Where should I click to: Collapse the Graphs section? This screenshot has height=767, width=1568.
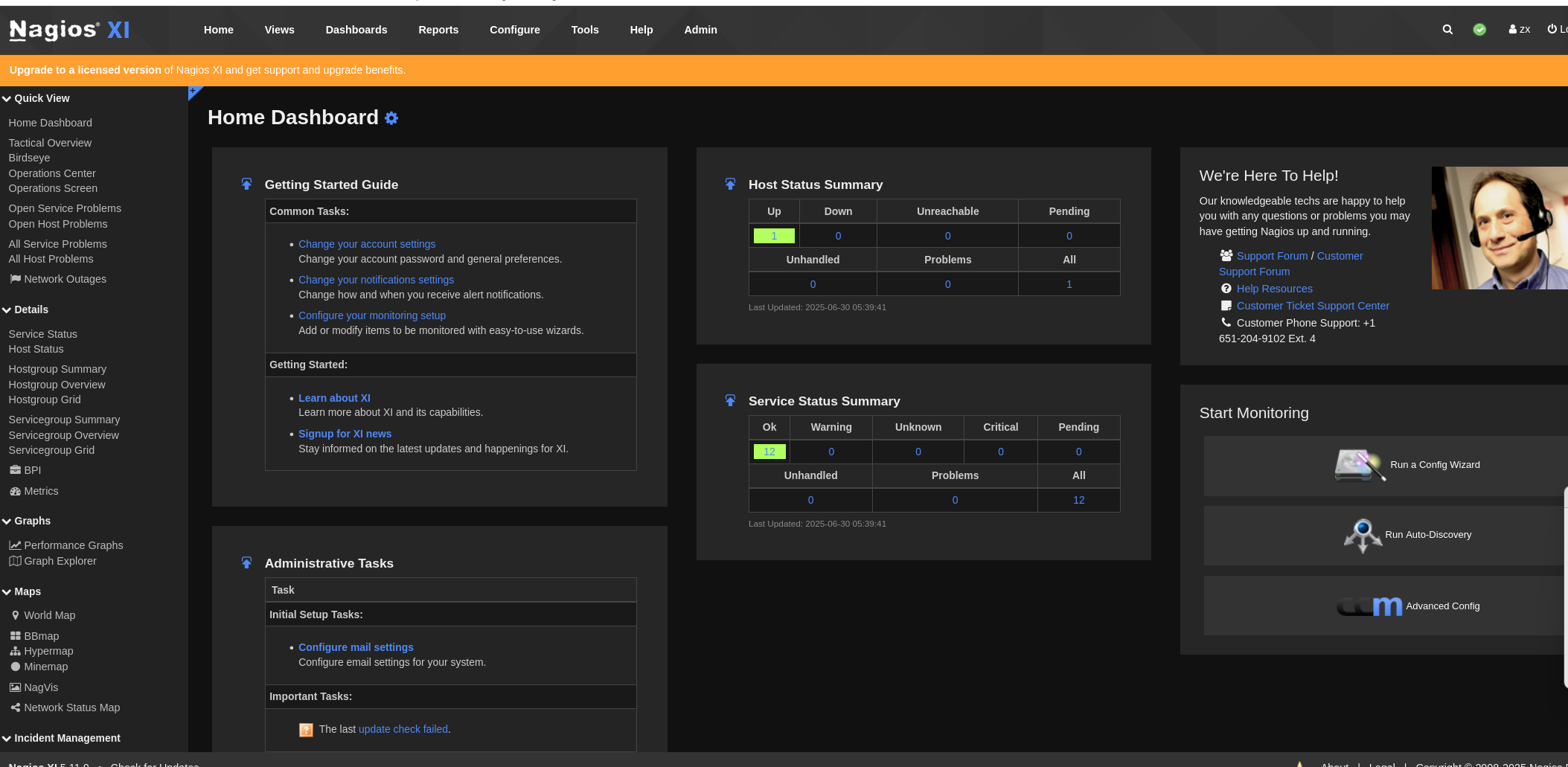click(26, 521)
